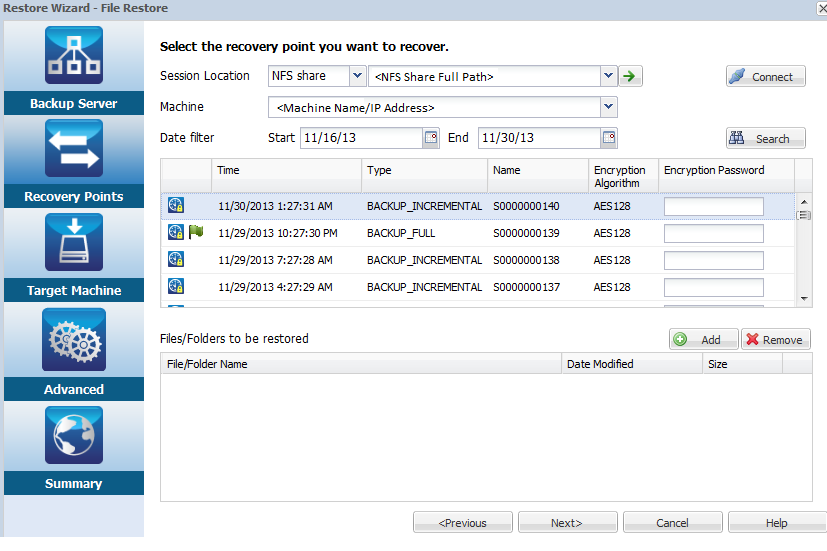827x551 pixels.
Task: Expand the Machine Name/IP Address dropdown
Action: [608, 107]
